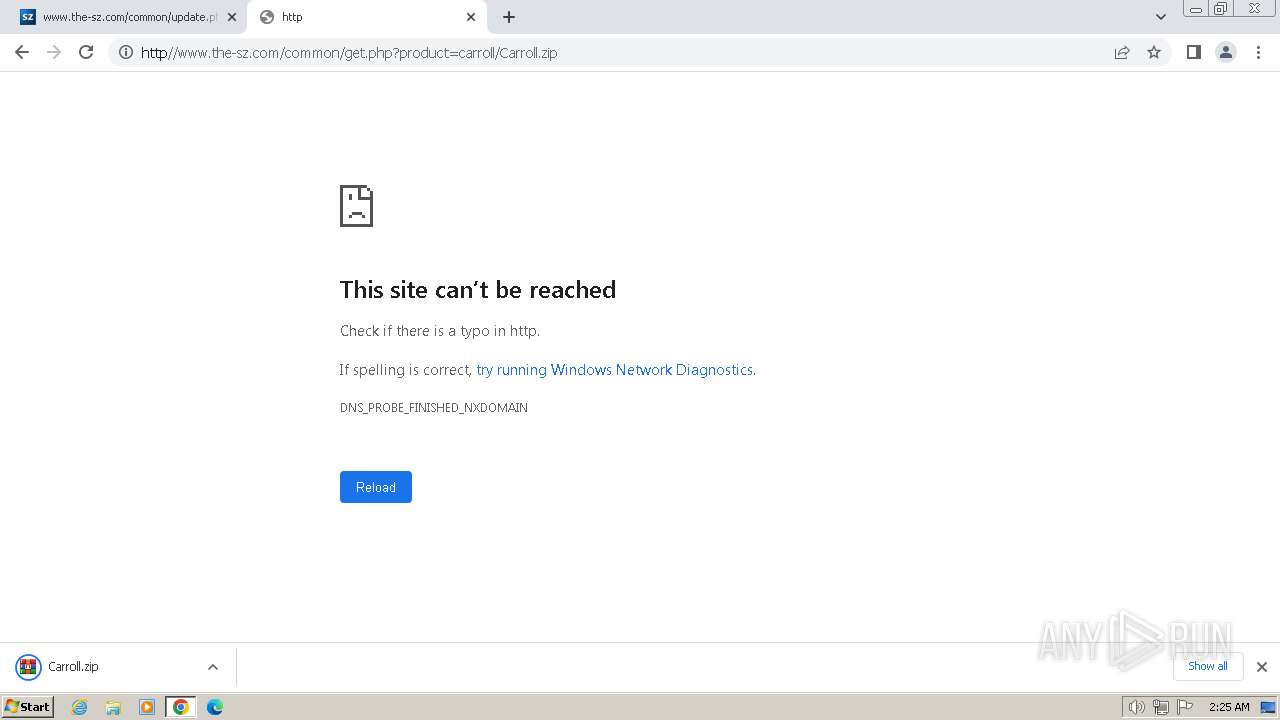Click the DNS_PROBE_FINISHED_NXDOMAIN error code

click(x=434, y=408)
